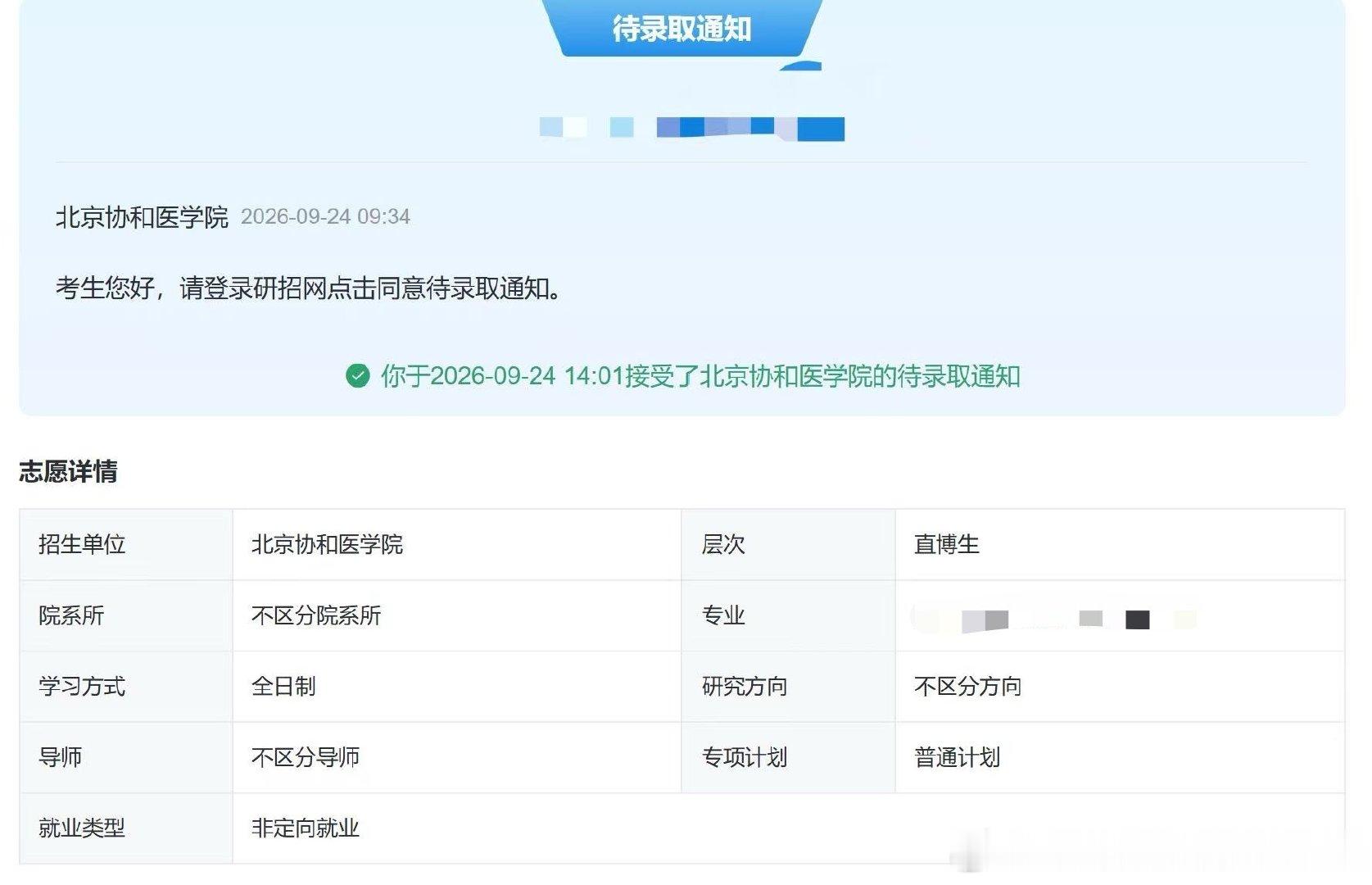Click the 专项计划 label cell
Viewport: 1372px width, 885px height.
tap(788, 758)
